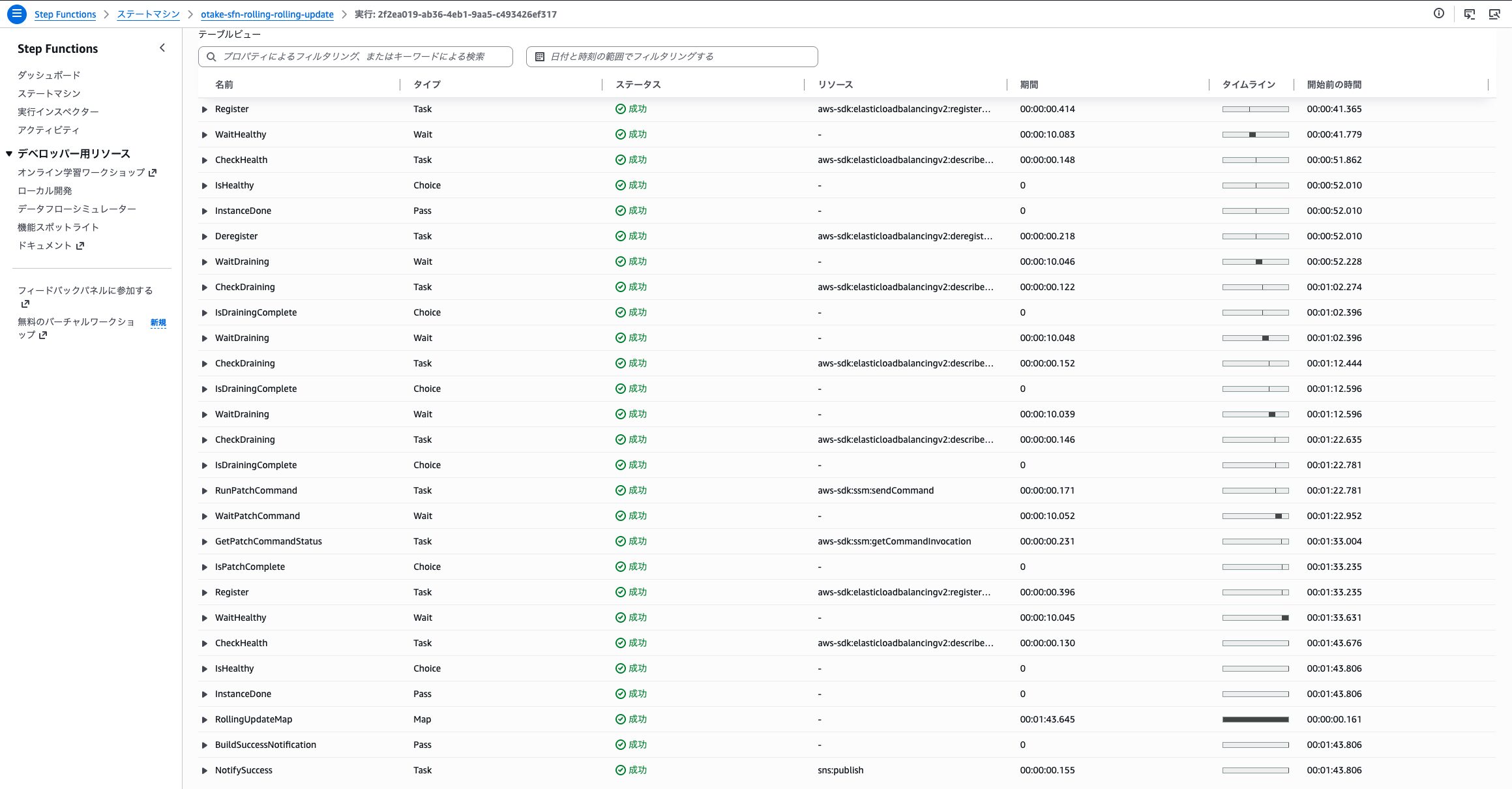Viewport: 1512px width, 789px height.
Task: Click the success check icon in BuildSuccessNotification row
Action: (621, 745)
